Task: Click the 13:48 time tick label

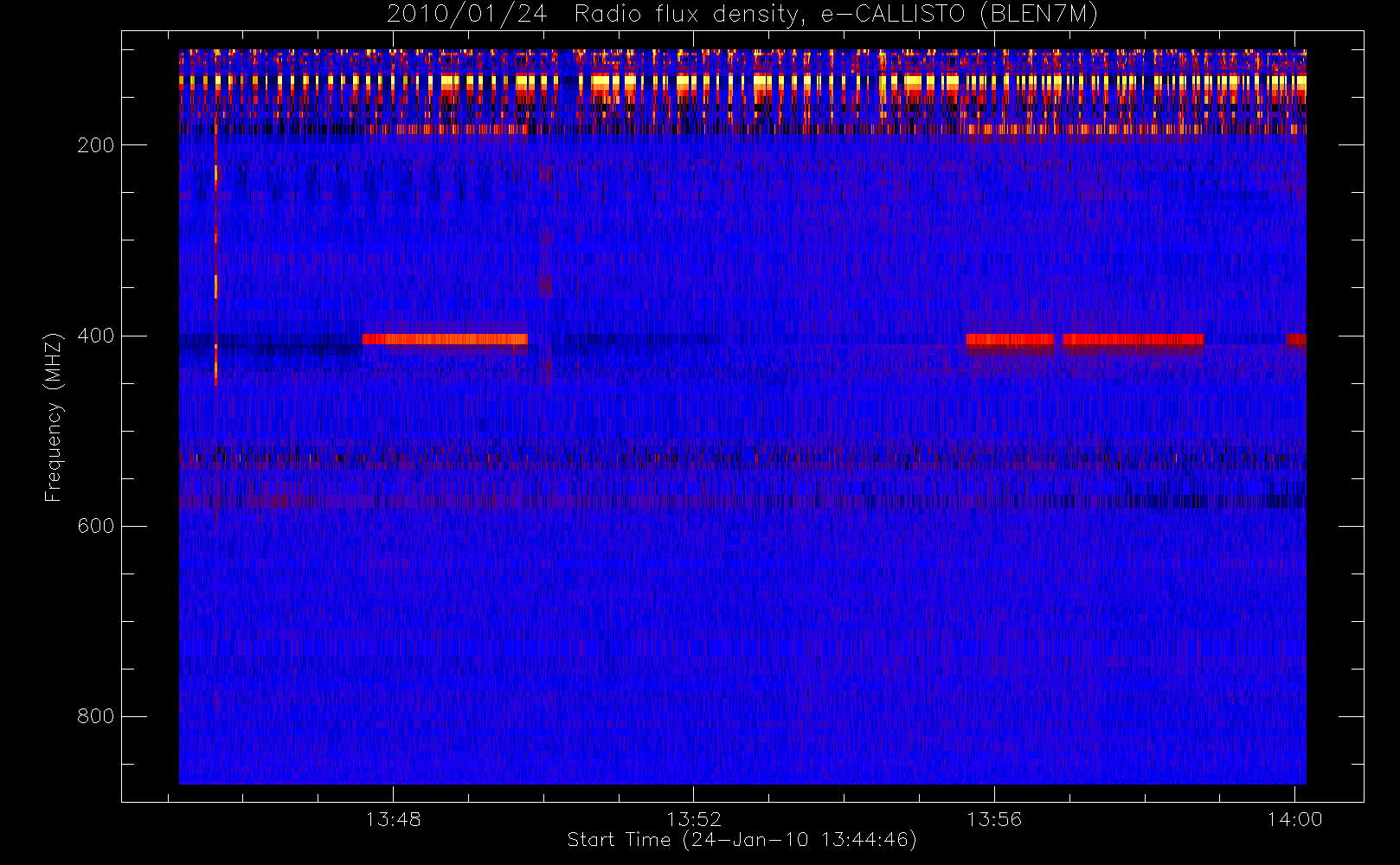Action: (393, 819)
